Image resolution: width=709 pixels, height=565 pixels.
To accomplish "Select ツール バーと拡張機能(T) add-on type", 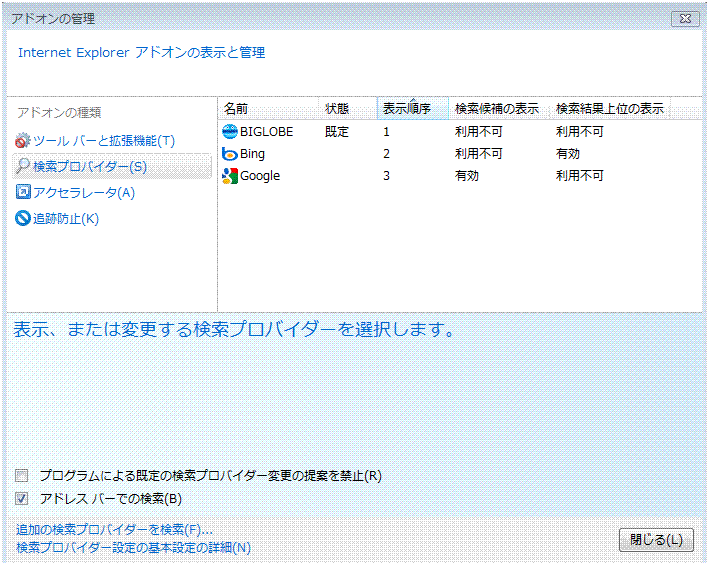I will click(x=104, y=141).
